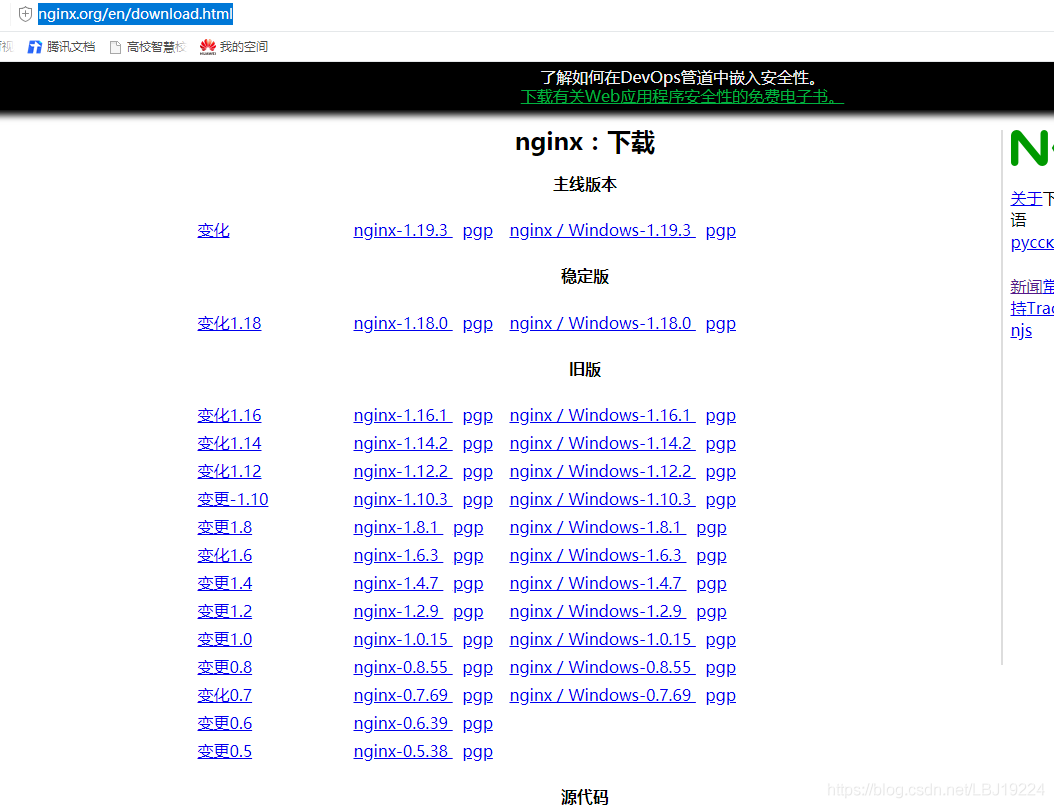Download nginx-1.18.0 stable source

(403, 323)
